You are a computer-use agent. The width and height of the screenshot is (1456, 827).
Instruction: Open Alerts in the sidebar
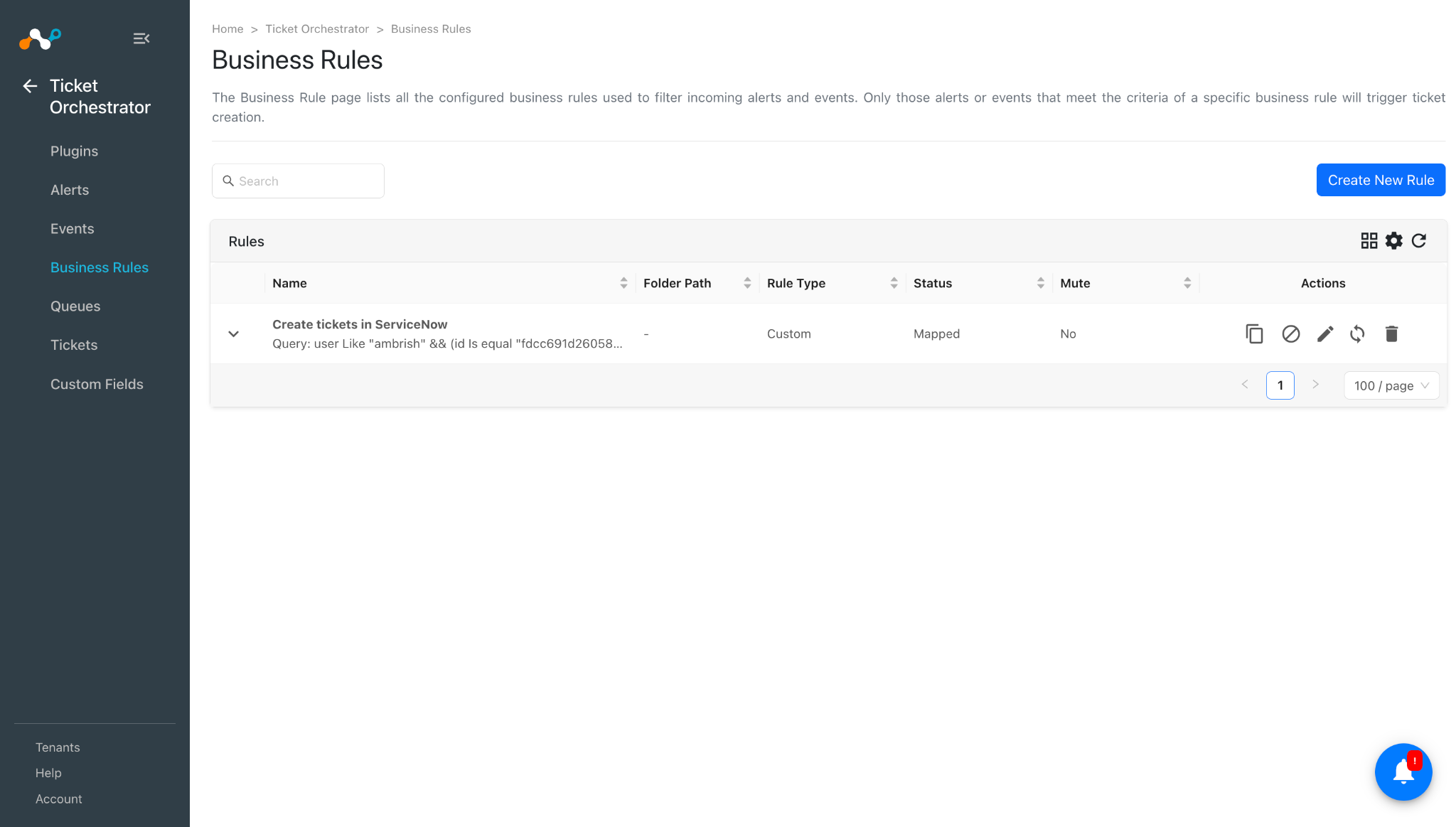coord(70,190)
